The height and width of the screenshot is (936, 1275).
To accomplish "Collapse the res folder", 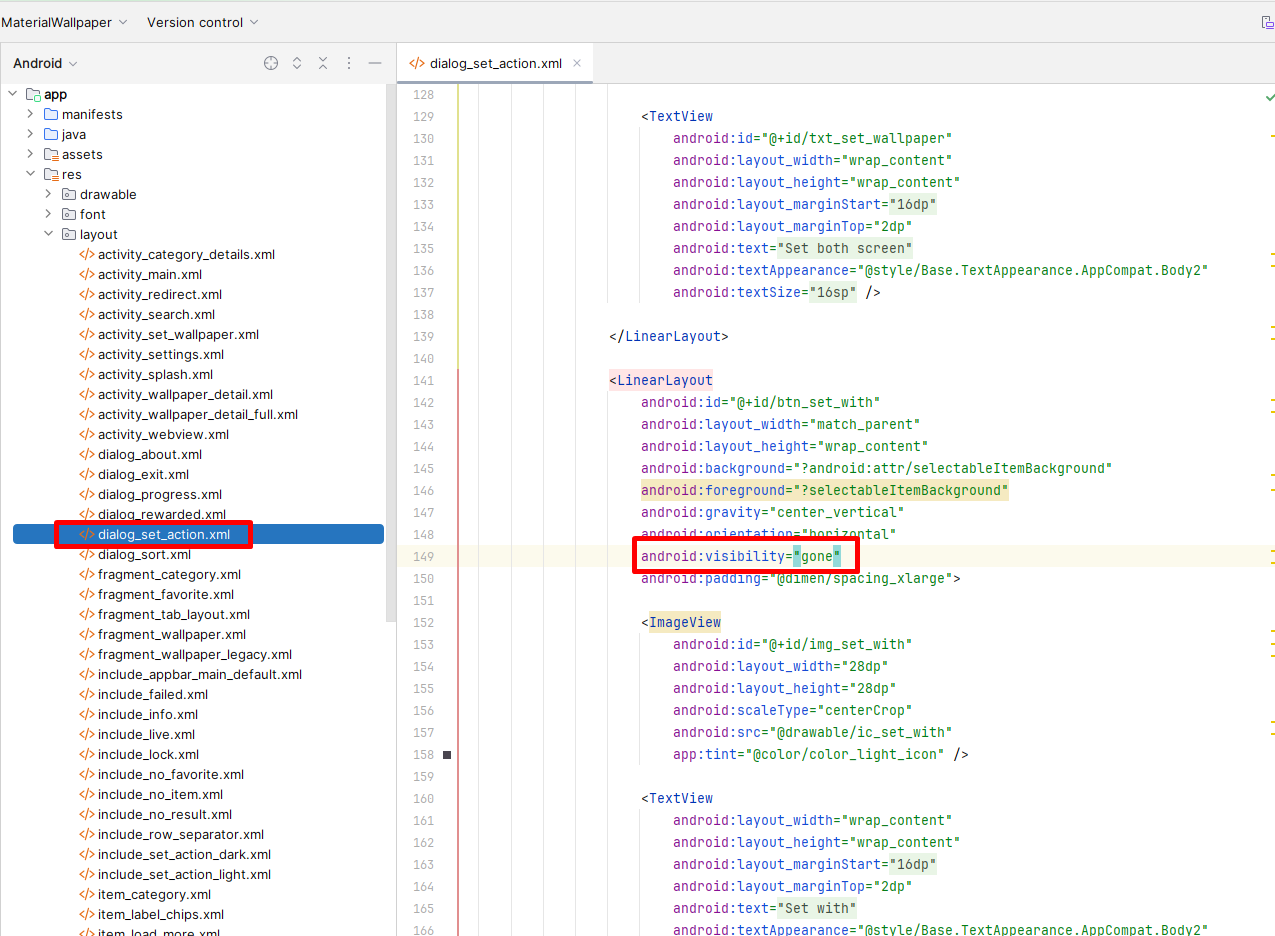I will tap(31, 174).
